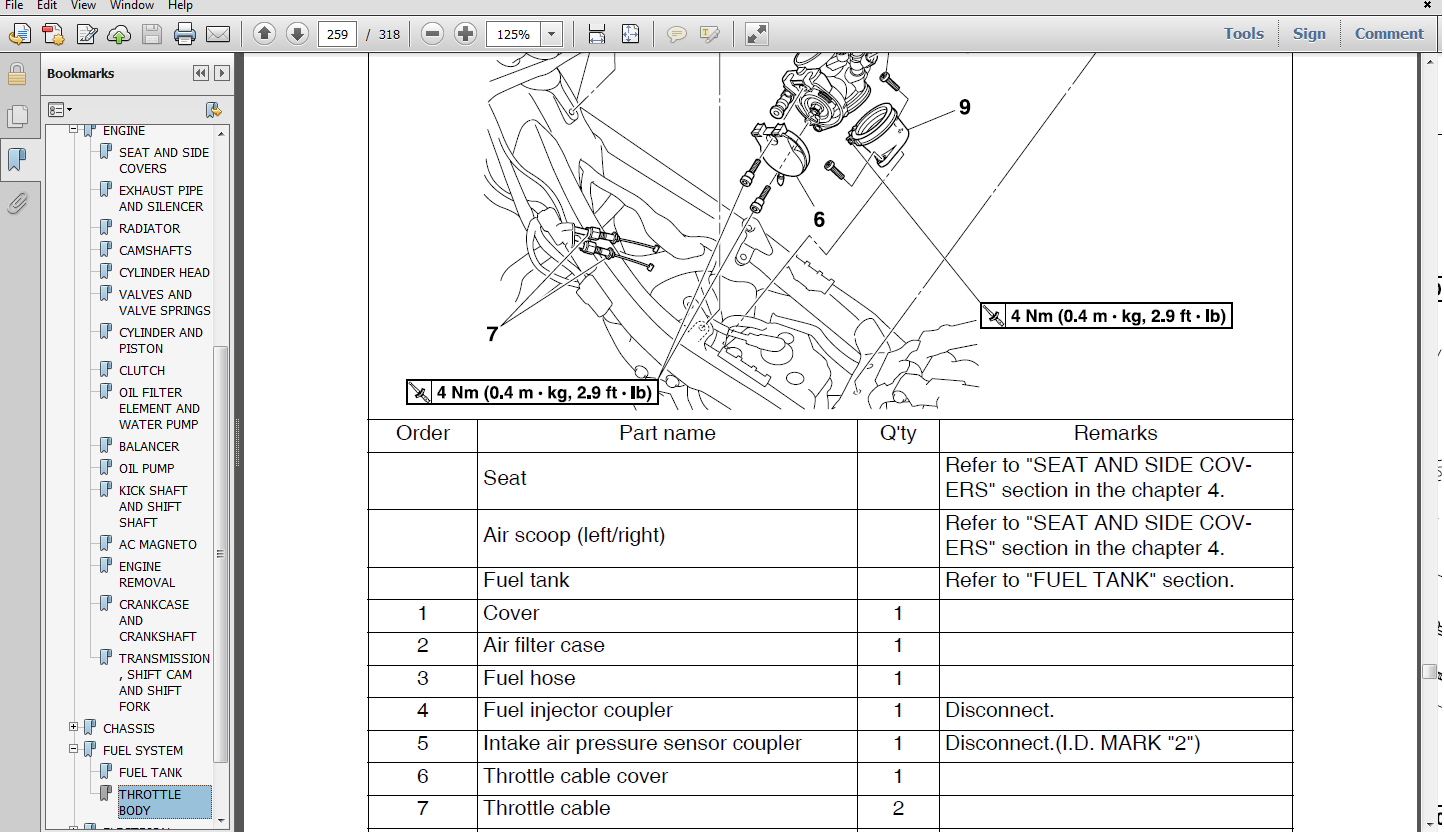The width and height of the screenshot is (1444, 832).
Task: Click the envelope email icon
Action: (x=217, y=34)
